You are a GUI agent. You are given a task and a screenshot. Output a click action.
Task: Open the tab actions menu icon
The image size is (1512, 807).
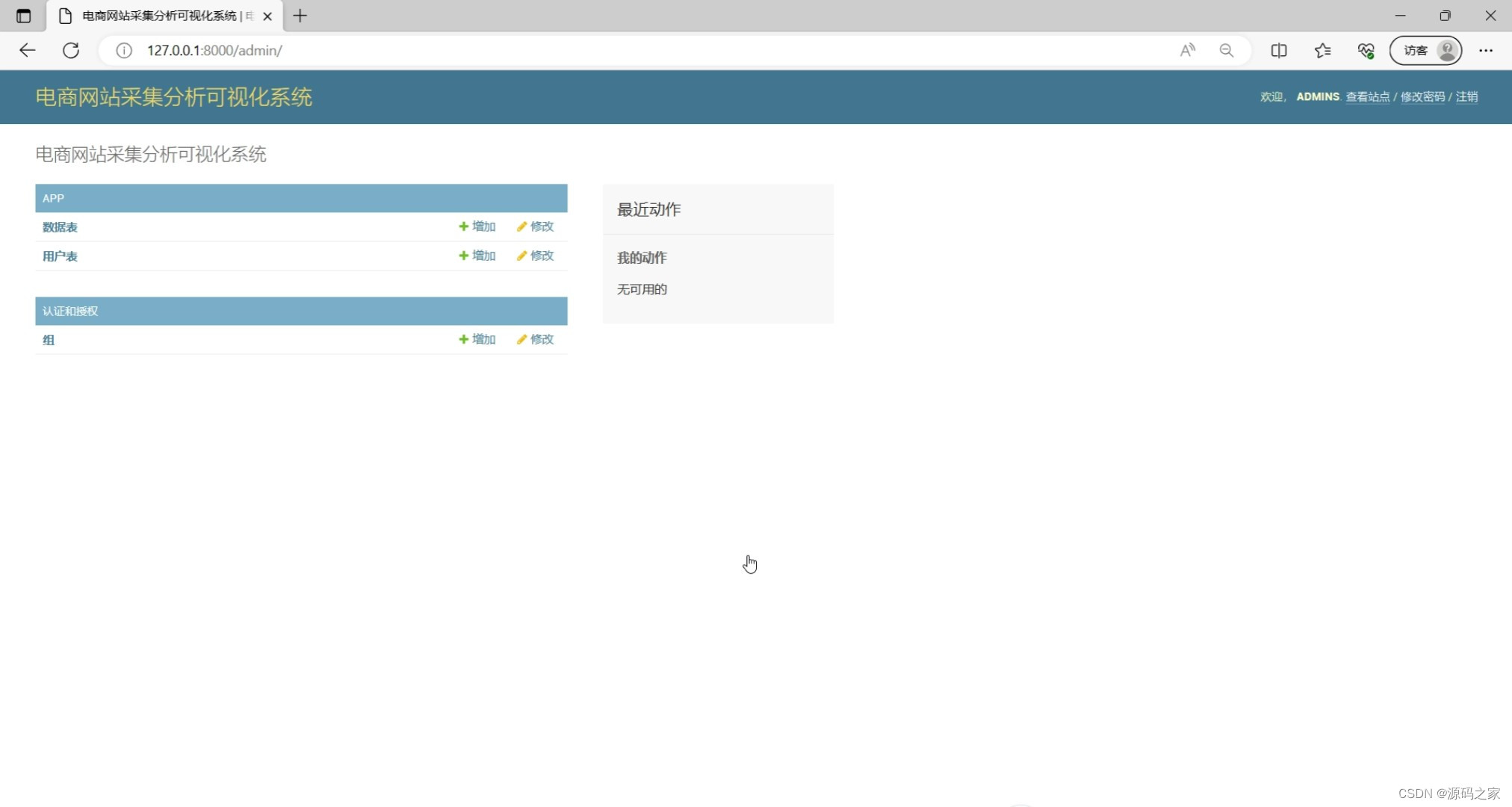pyautogui.click(x=23, y=16)
